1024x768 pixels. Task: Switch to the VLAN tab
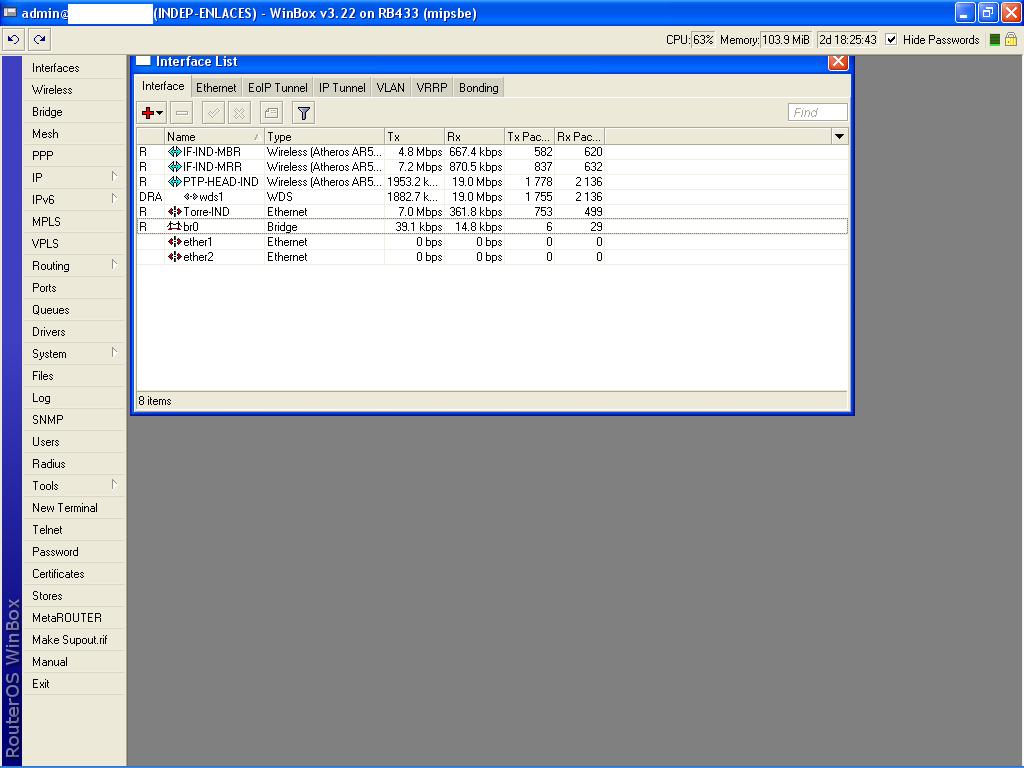click(x=391, y=88)
